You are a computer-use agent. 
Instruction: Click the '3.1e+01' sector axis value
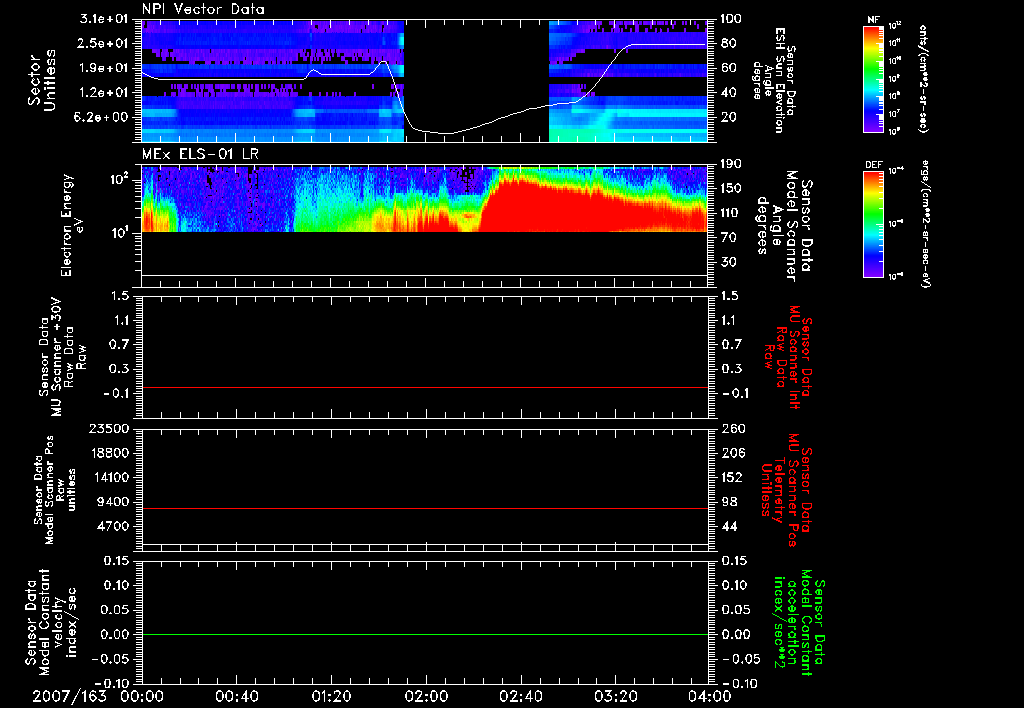(104, 19)
